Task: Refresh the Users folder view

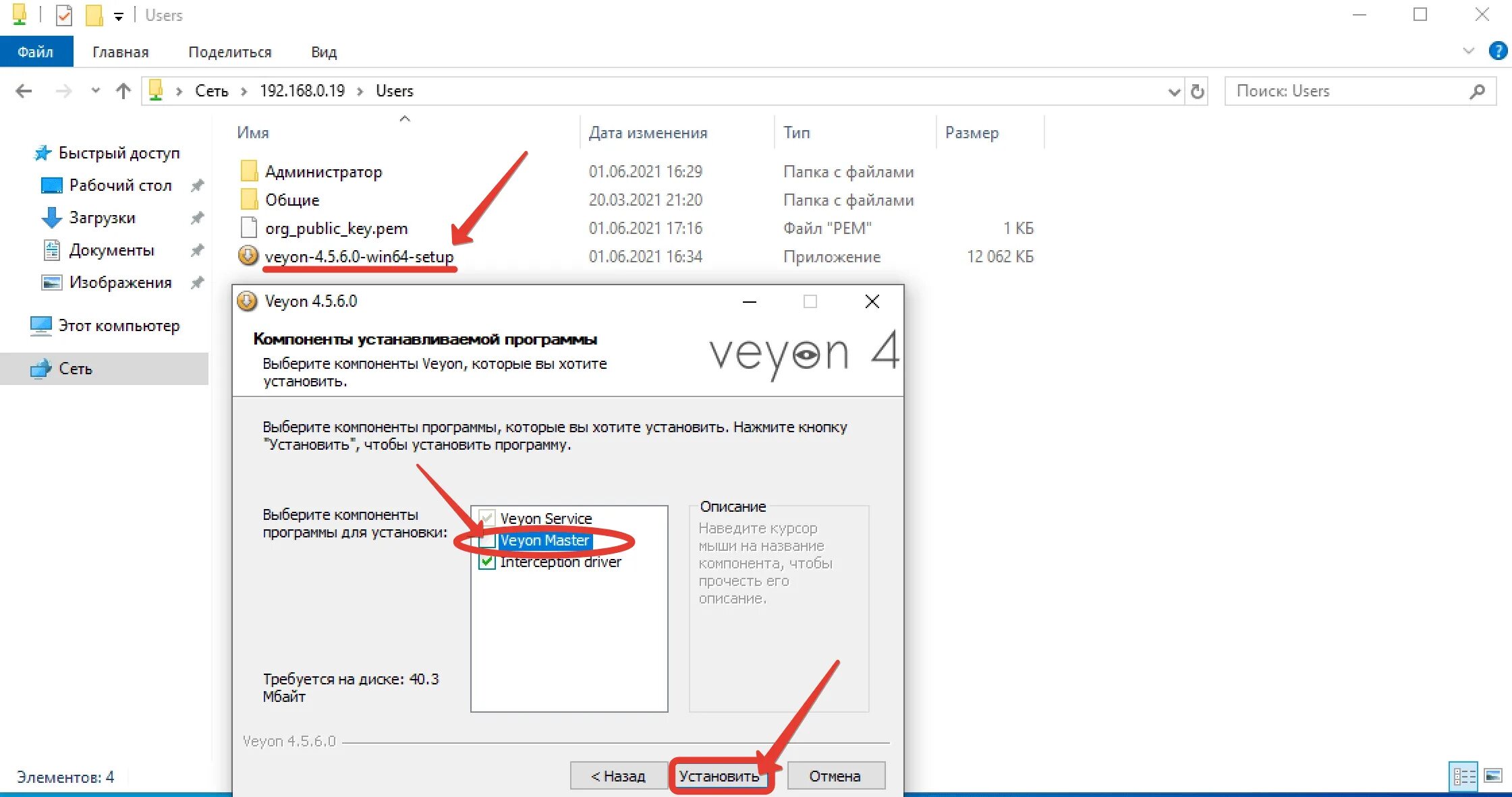Action: pyautogui.click(x=1198, y=91)
